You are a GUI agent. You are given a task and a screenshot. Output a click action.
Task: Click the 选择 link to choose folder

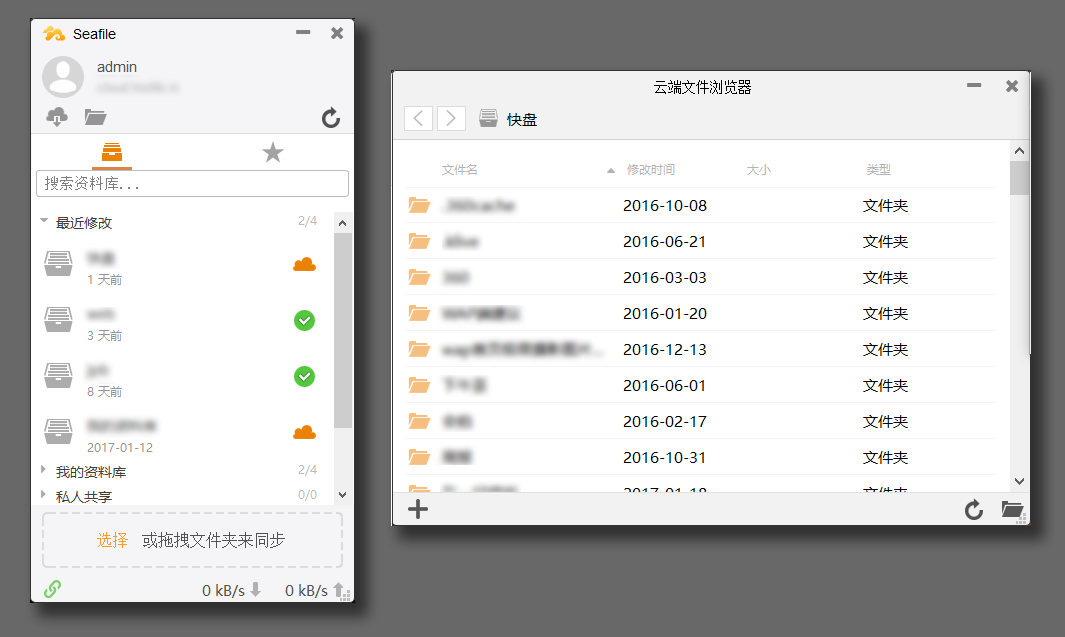pos(112,540)
